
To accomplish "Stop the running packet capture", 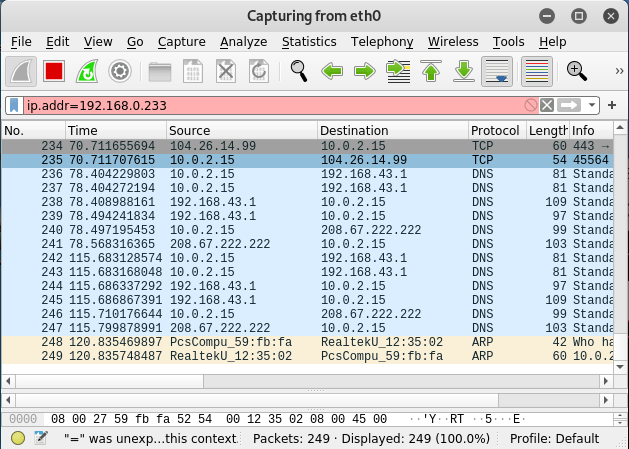I will [53, 71].
